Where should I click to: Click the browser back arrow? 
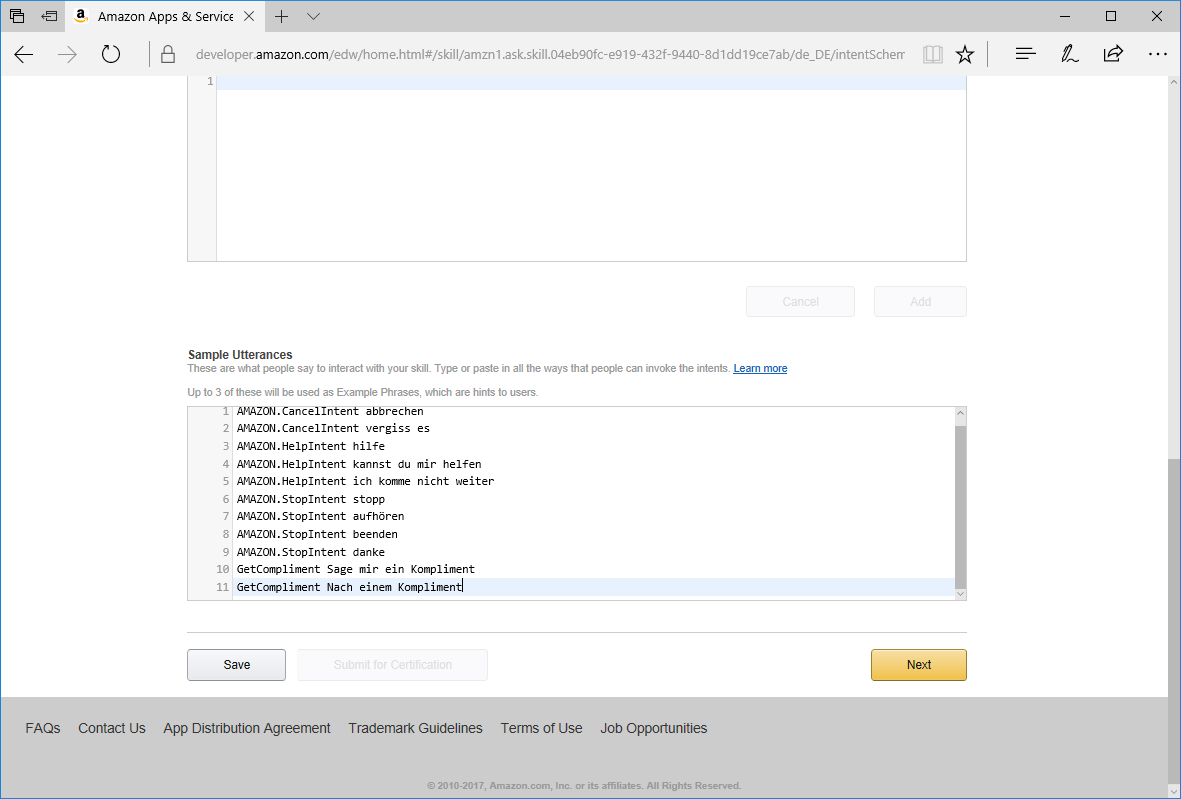[24, 55]
